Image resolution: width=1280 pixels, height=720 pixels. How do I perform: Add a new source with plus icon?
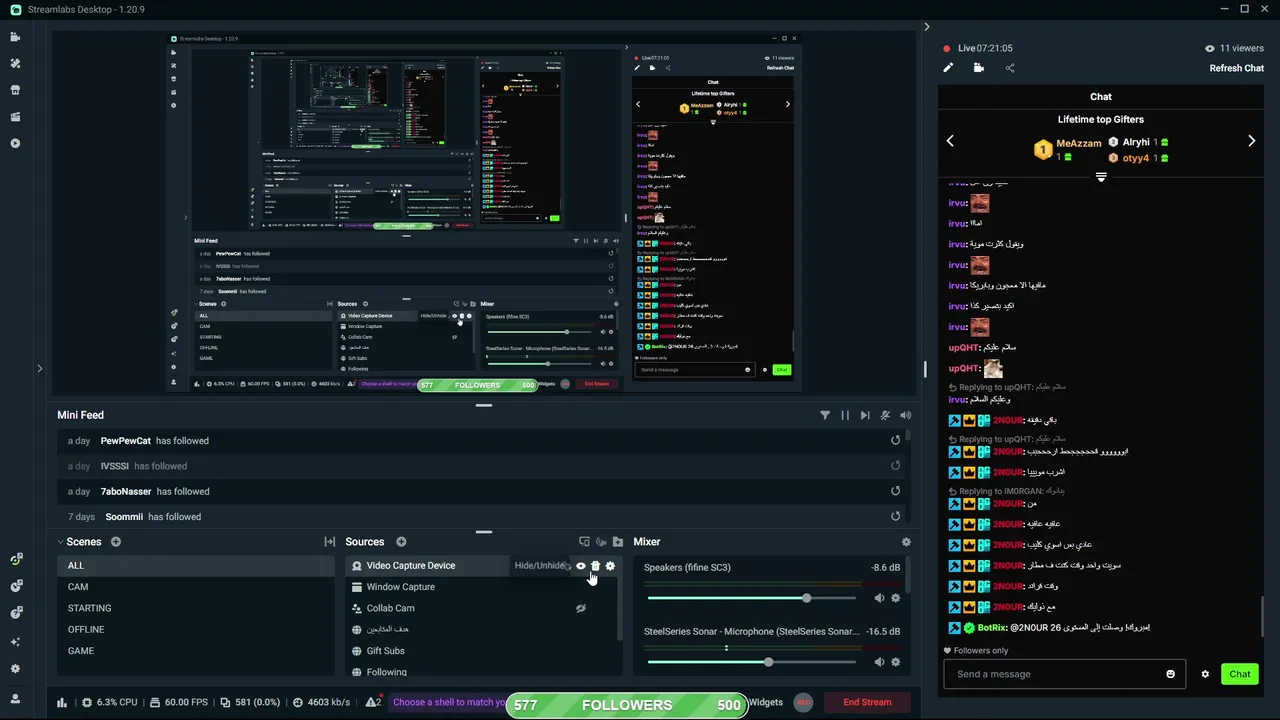pos(401,542)
